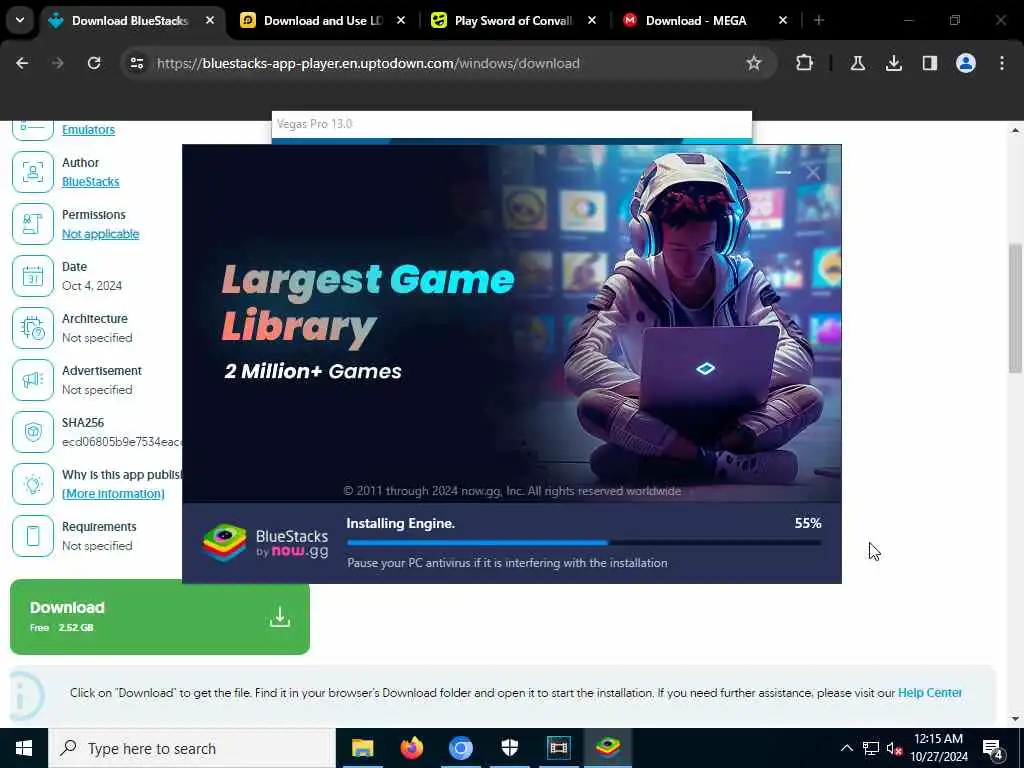Click the Vegas Pro 13.0 window title
Viewport: 1024px width, 768px height.
pyautogui.click(x=315, y=123)
